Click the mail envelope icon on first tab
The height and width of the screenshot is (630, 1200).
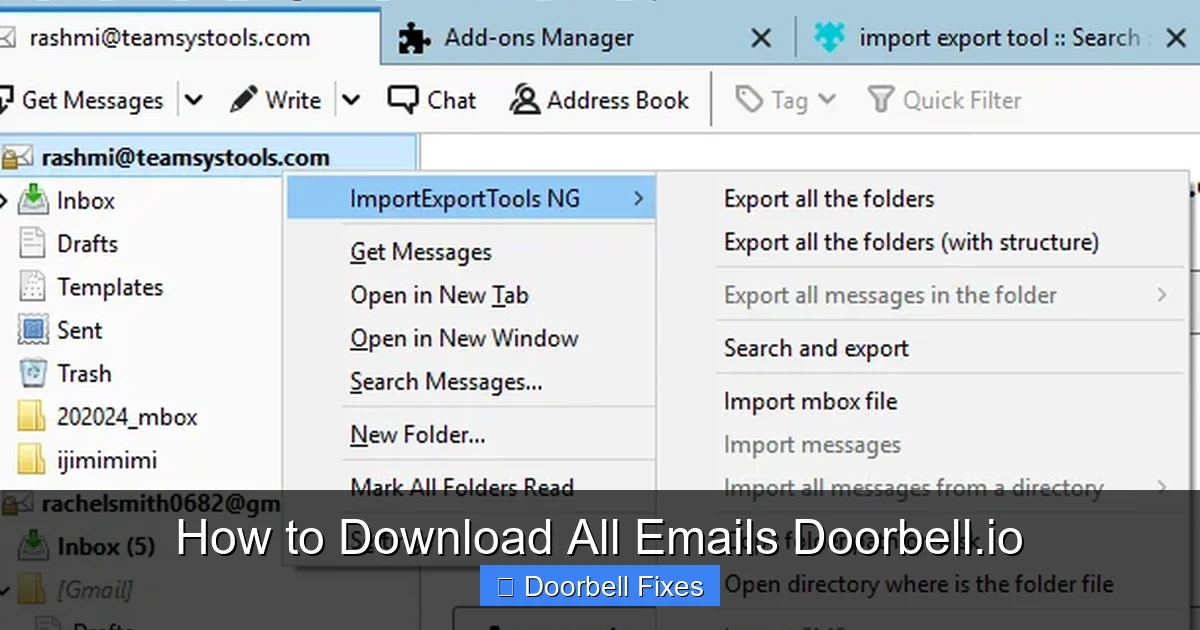(x=7, y=38)
